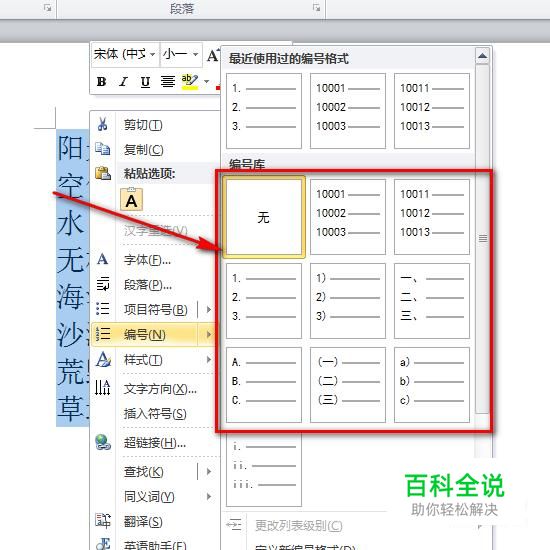Open 段落(P)... dialog entry
The height and width of the screenshot is (550, 550).
click(148, 285)
